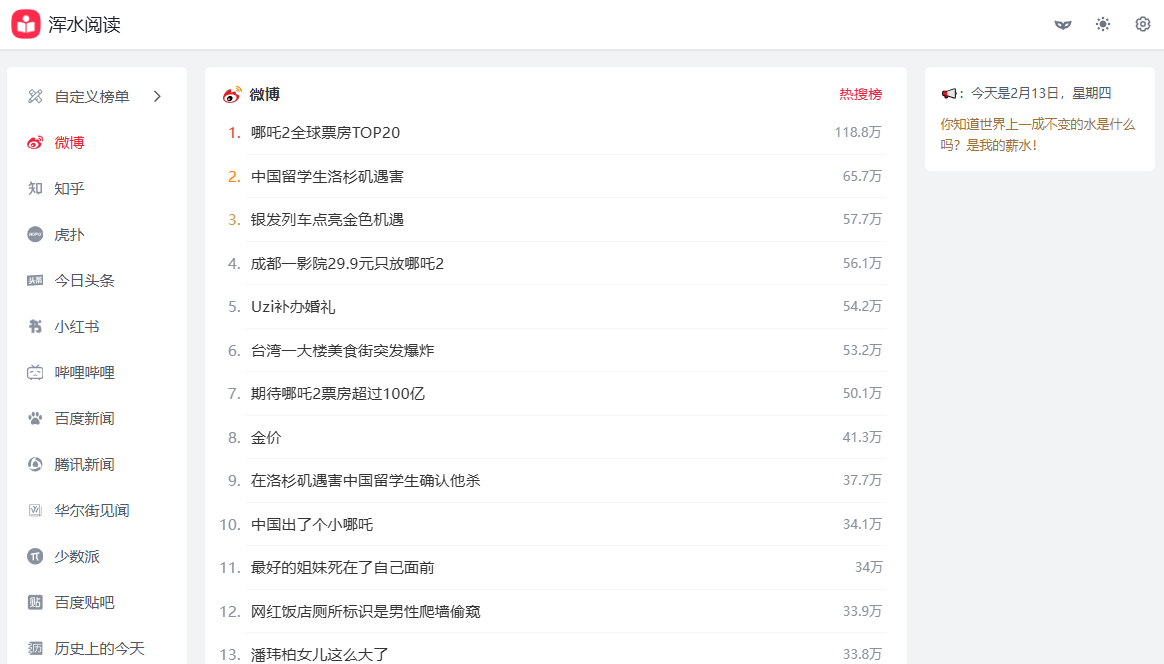Click the 少数派 pi icon
Image resolution: width=1164 pixels, height=664 pixels.
[x=35, y=556]
